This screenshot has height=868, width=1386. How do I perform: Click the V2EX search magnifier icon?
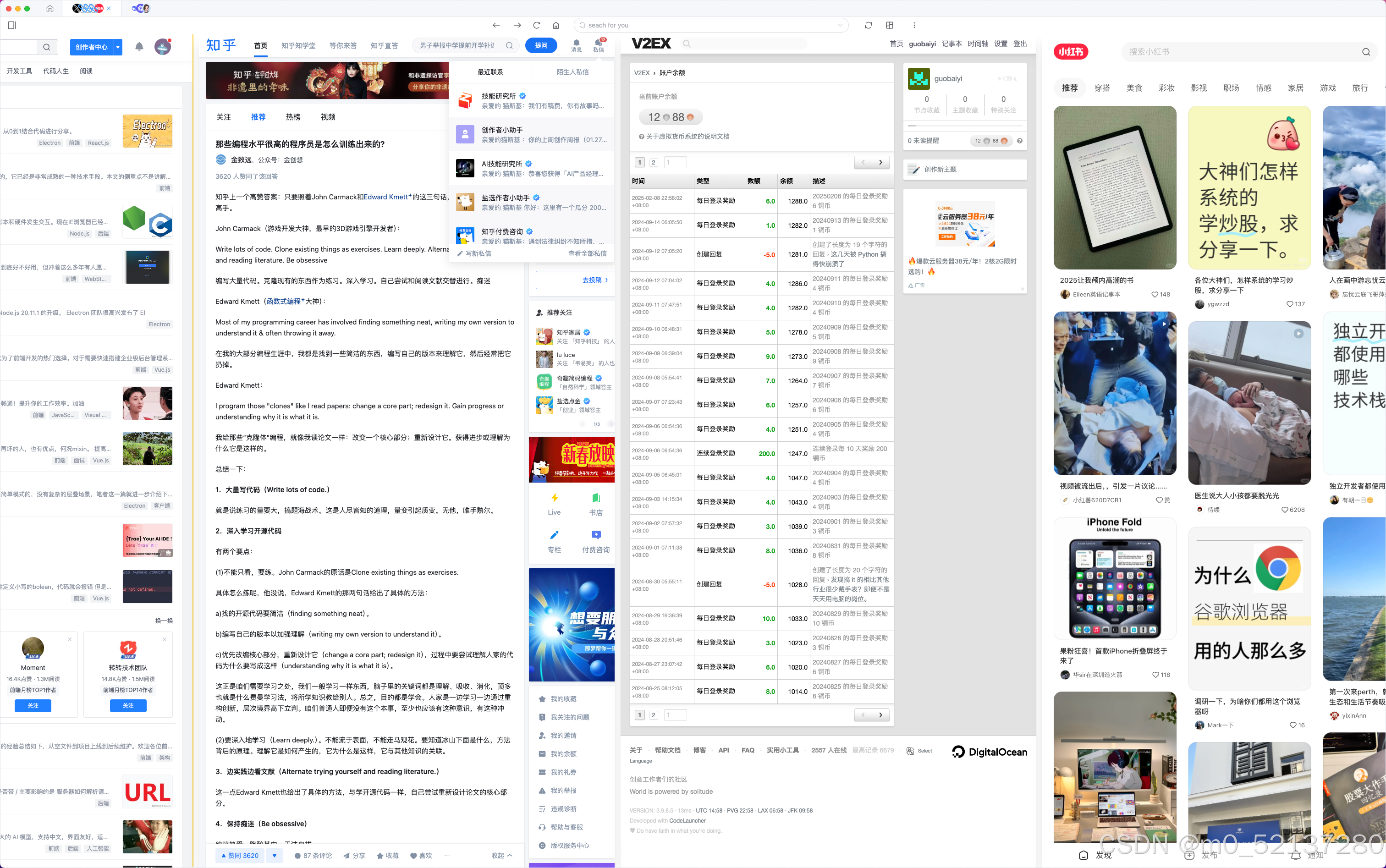click(687, 44)
